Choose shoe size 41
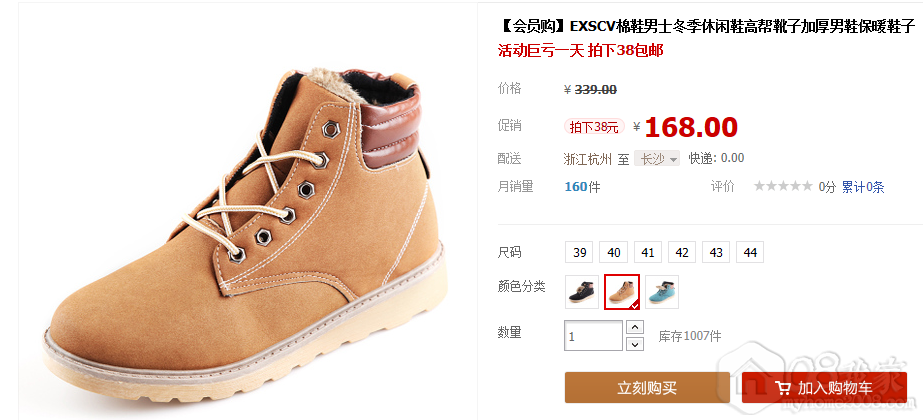The height and width of the screenshot is (420, 923). [648, 253]
